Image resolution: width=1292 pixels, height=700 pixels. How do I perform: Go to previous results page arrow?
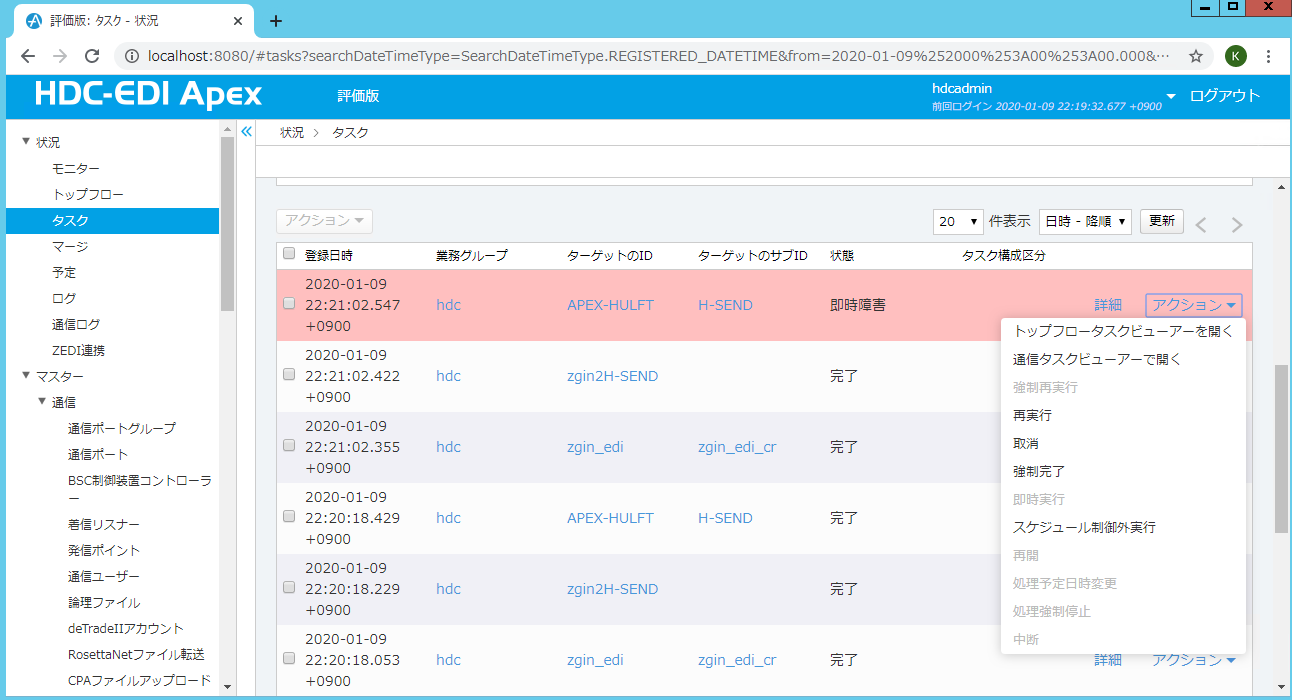click(1202, 225)
